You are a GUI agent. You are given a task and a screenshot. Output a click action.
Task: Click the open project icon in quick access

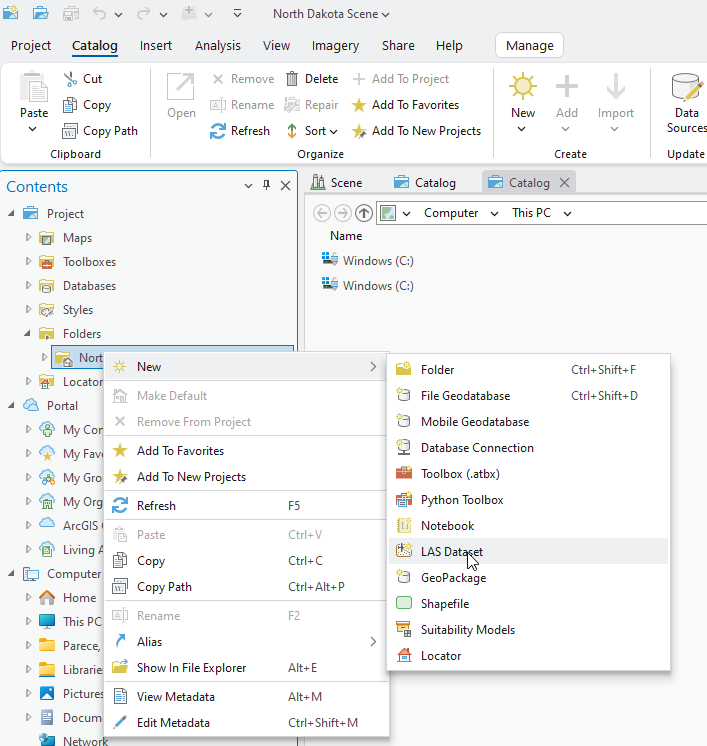coord(40,13)
